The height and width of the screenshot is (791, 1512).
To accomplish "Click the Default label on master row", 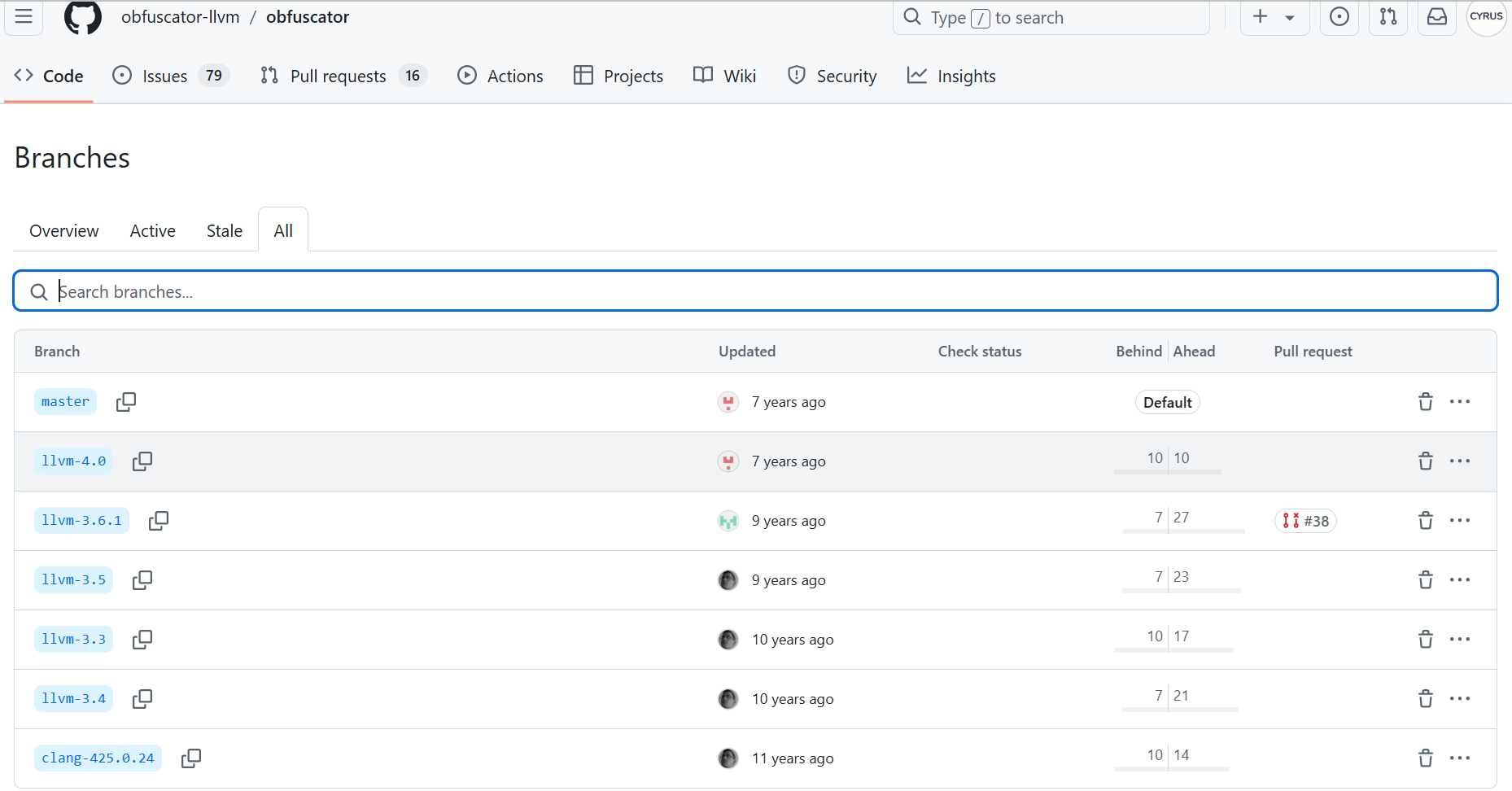I will (1167, 402).
